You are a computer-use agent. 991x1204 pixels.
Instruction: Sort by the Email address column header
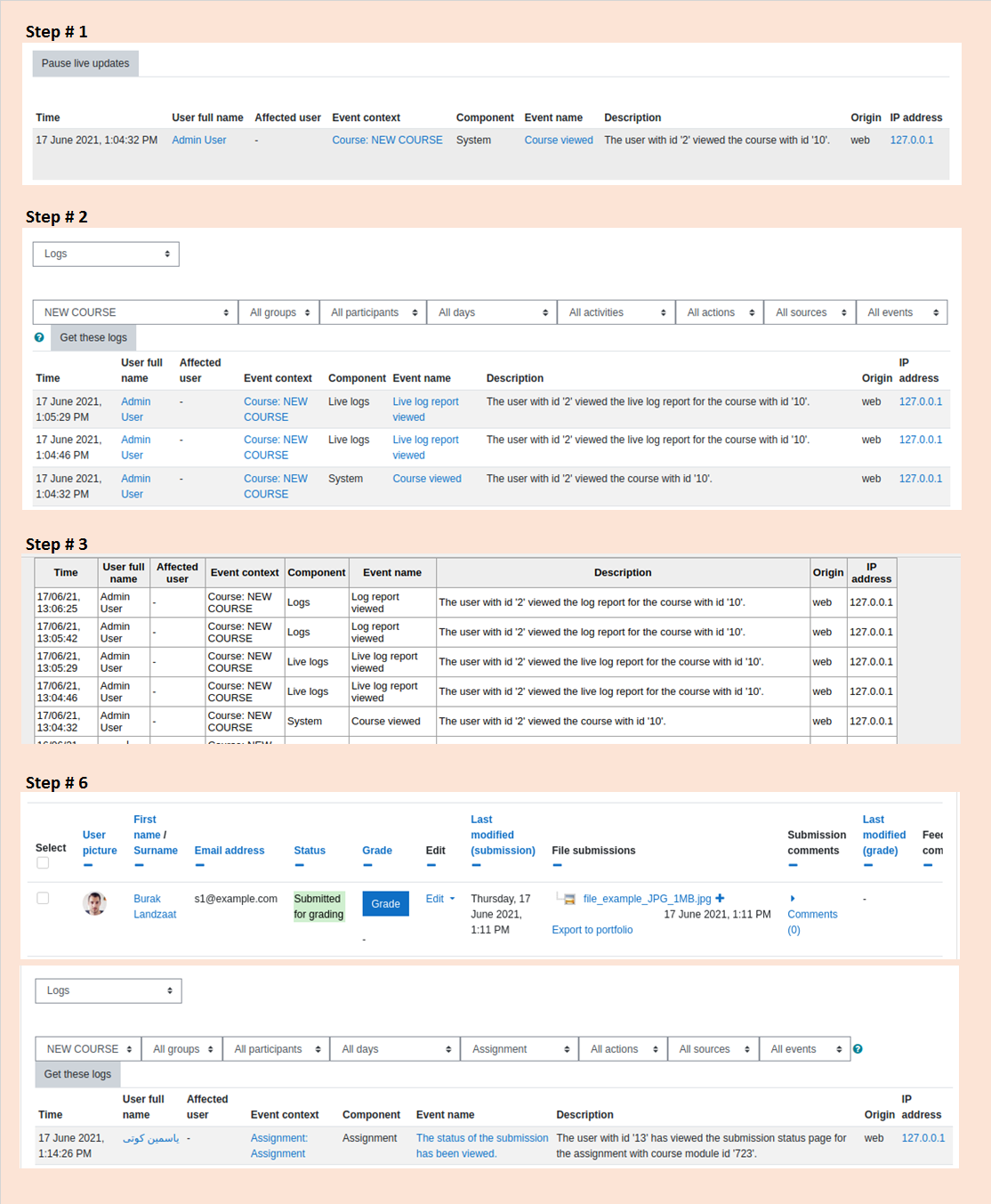230,851
